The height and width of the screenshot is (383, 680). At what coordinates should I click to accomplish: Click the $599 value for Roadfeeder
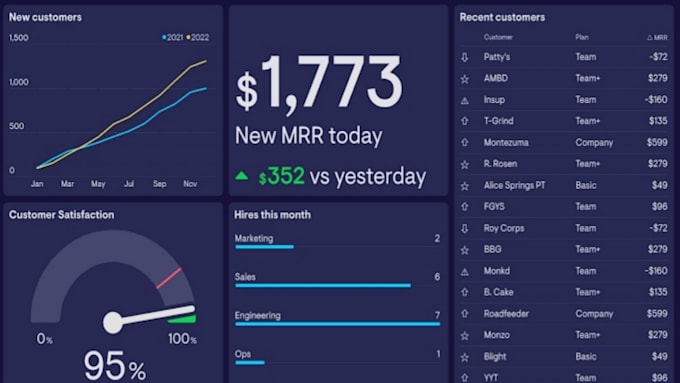(657, 314)
